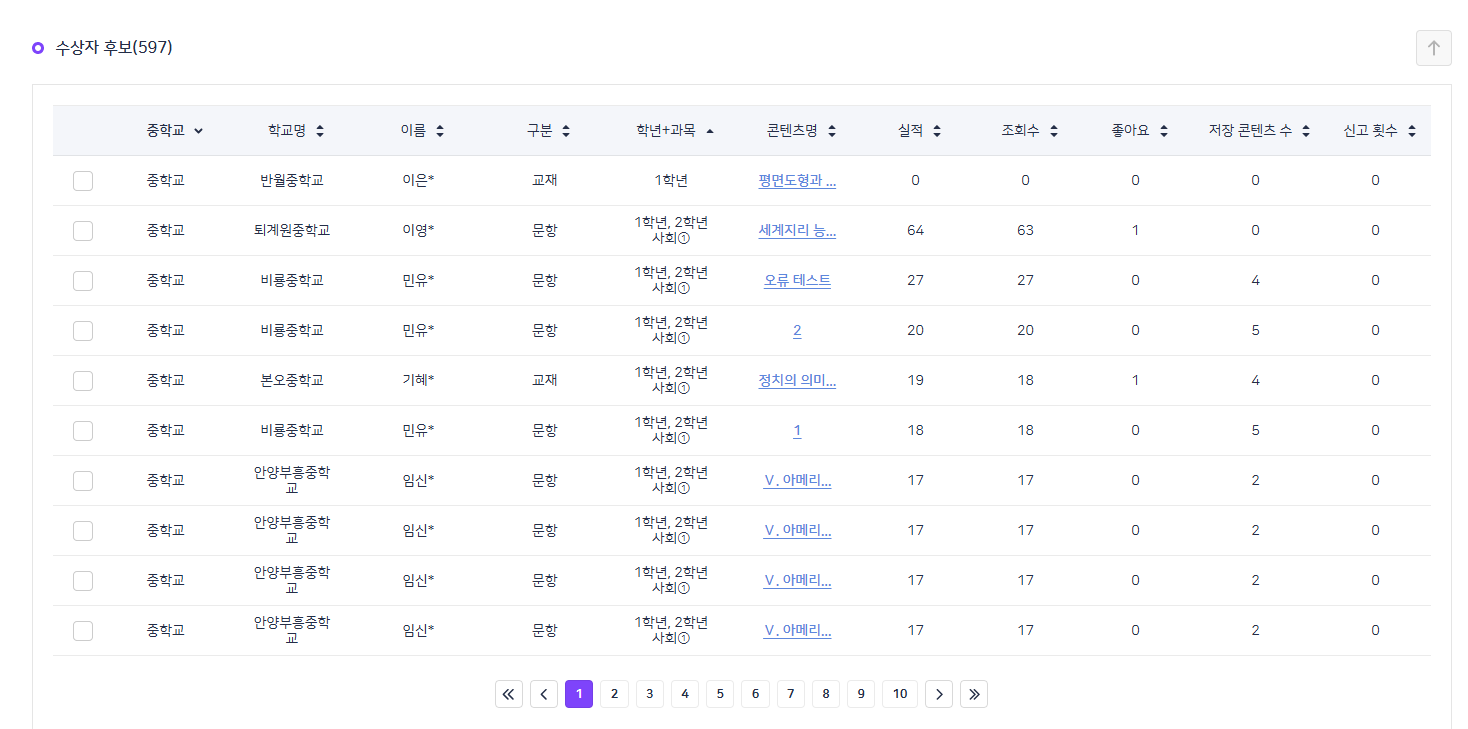
Task: Jump to last page with double-right arrow
Action: tap(974, 694)
